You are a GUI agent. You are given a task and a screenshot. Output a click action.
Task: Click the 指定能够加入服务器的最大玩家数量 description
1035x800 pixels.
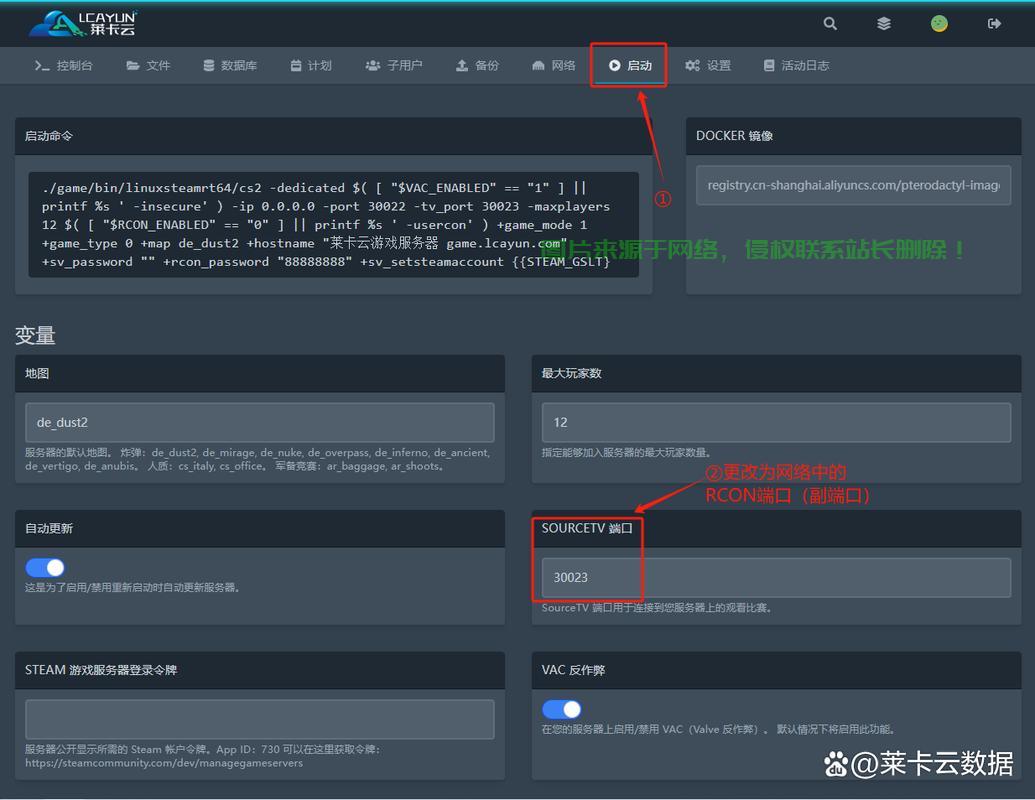[x=626, y=453]
